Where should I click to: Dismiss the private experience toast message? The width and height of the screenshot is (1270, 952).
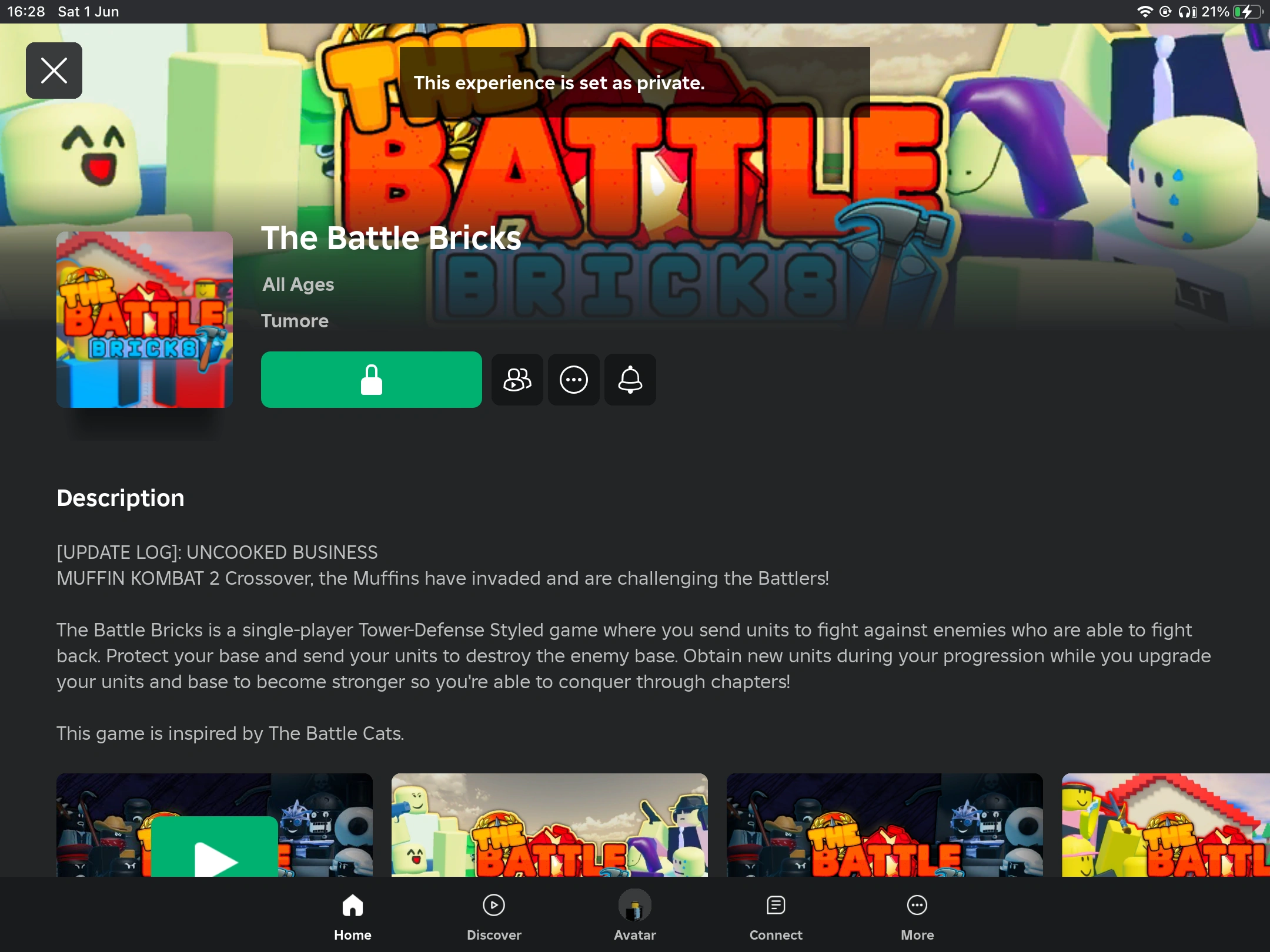click(x=634, y=82)
